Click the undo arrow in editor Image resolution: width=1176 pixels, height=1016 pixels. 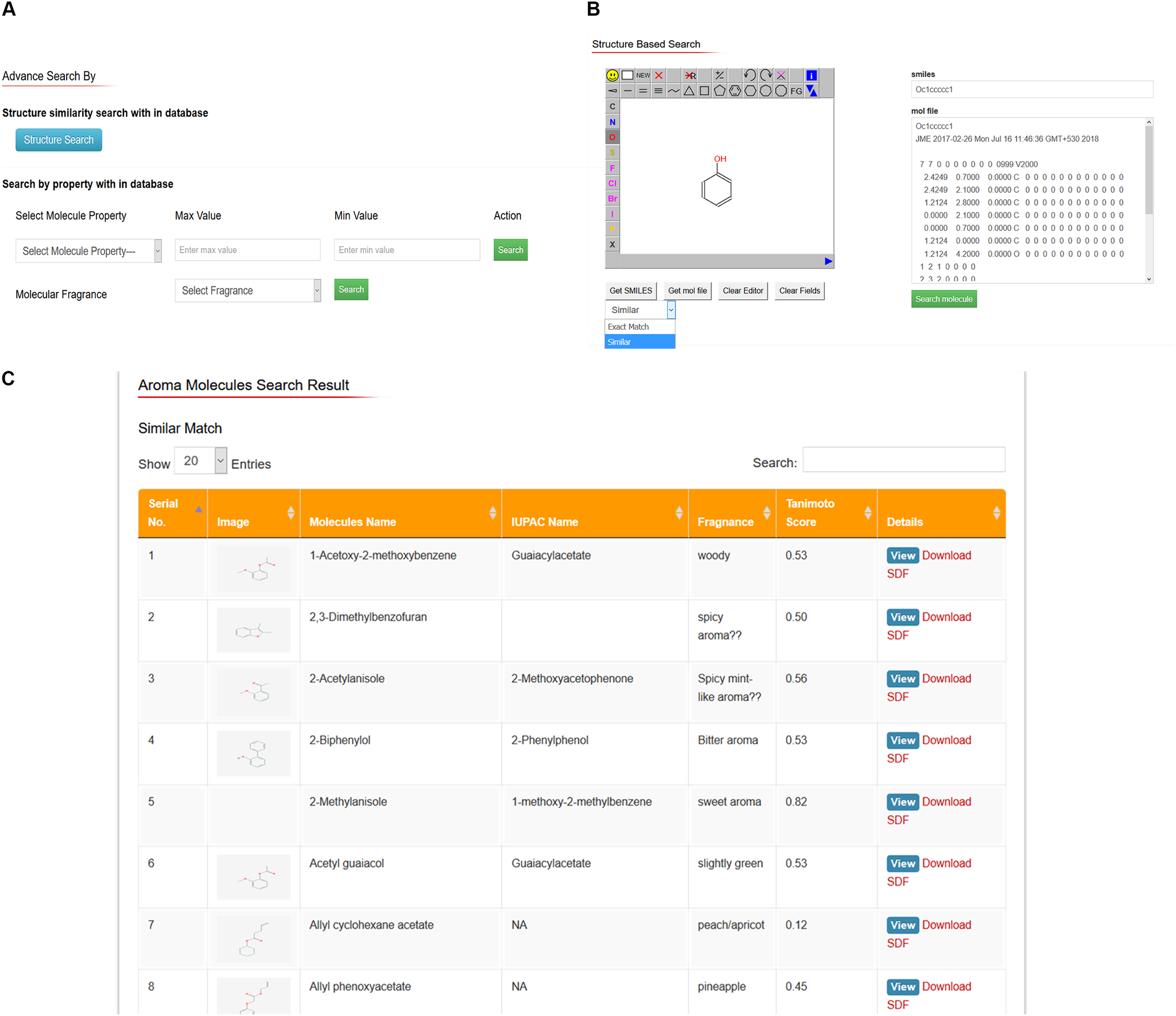coord(750,75)
